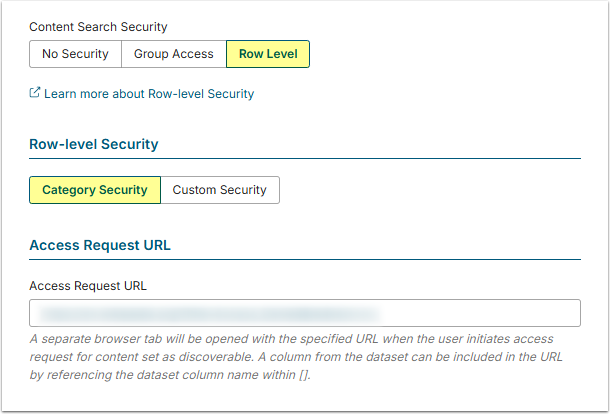Open Learn more about Row-level Security link
Screen dimensions: 610x414
coord(149,94)
